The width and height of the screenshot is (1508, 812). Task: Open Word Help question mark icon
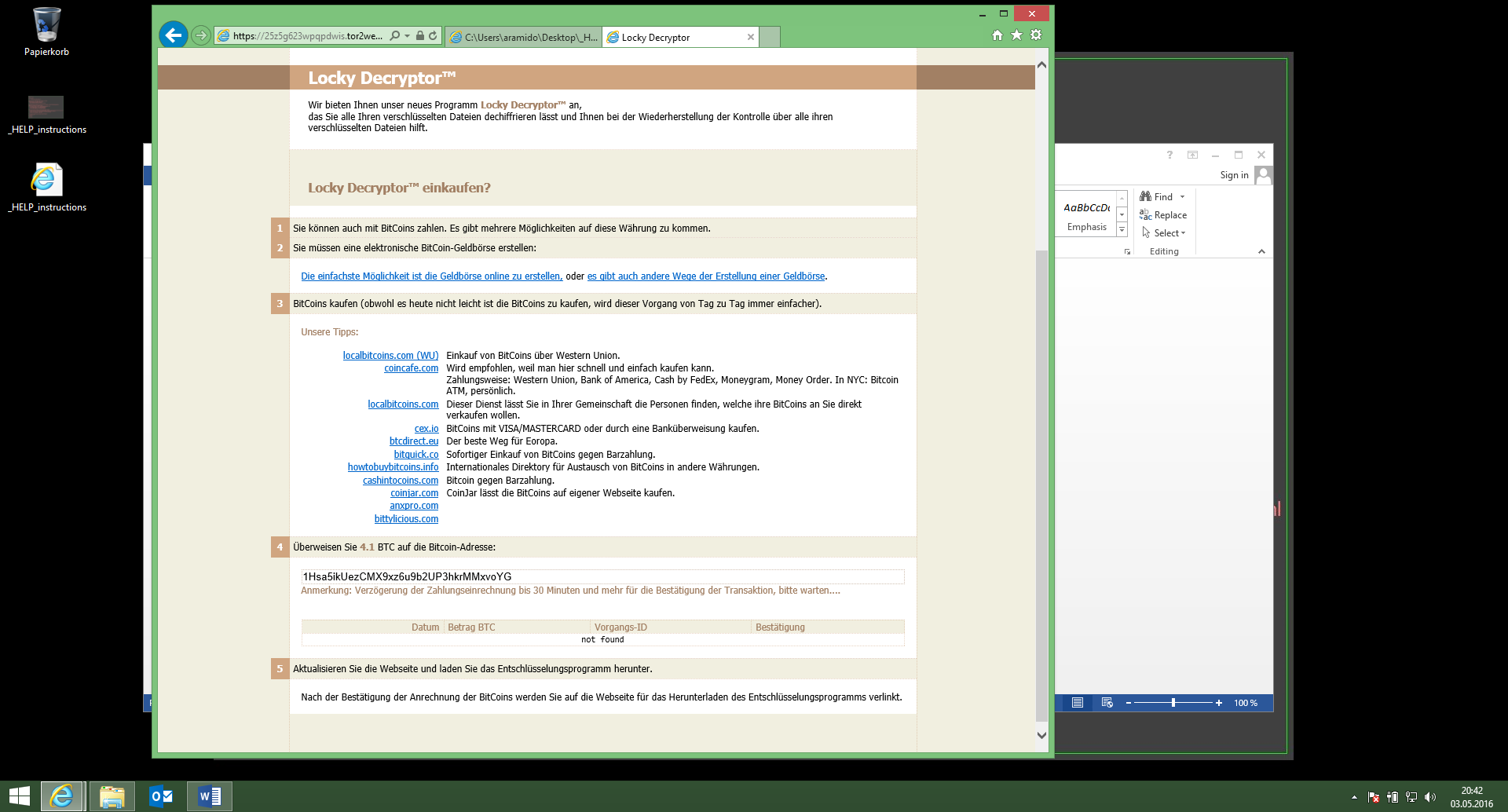[1169, 155]
